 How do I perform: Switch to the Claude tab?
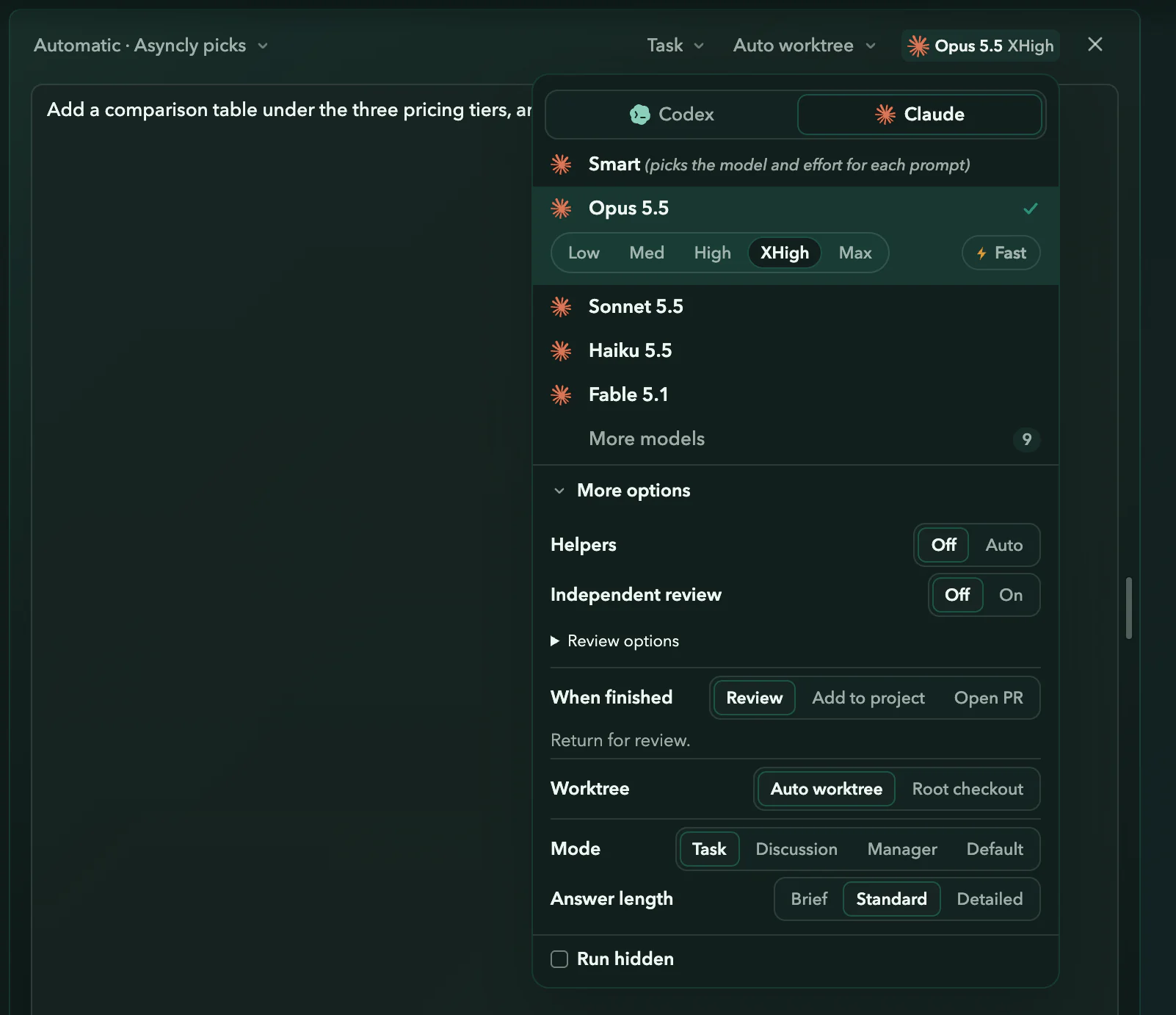(920, 115)
